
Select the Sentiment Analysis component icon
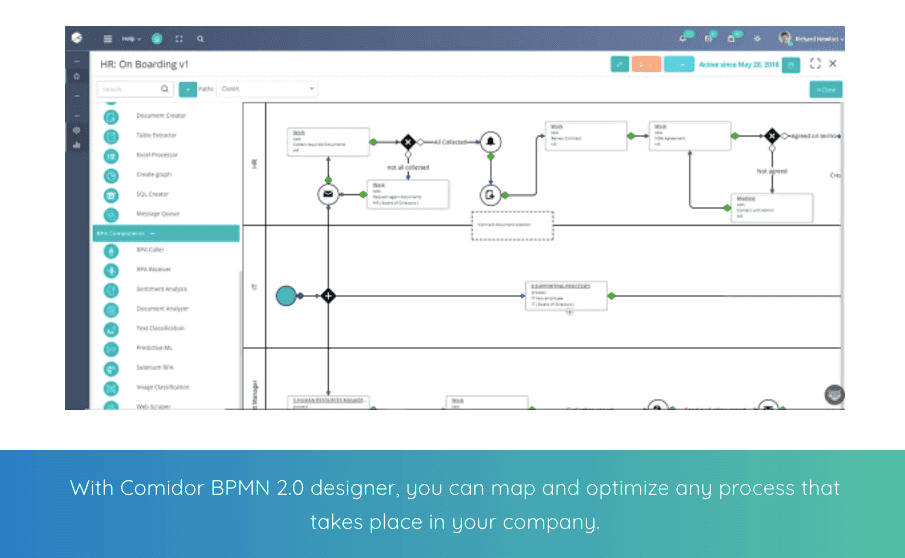tap(111, 290)
